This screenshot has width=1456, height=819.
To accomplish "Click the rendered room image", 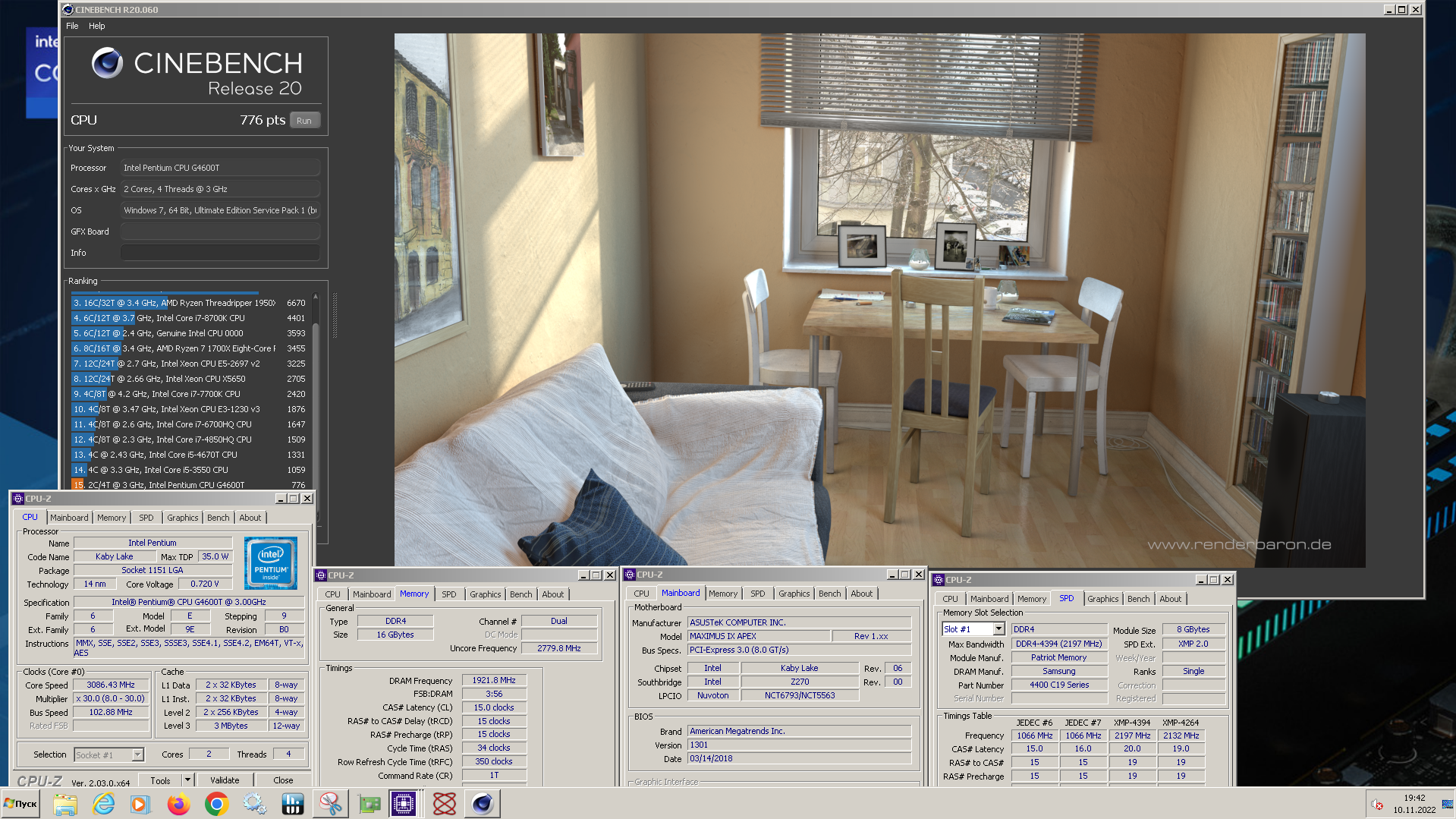I will (879, 300).
